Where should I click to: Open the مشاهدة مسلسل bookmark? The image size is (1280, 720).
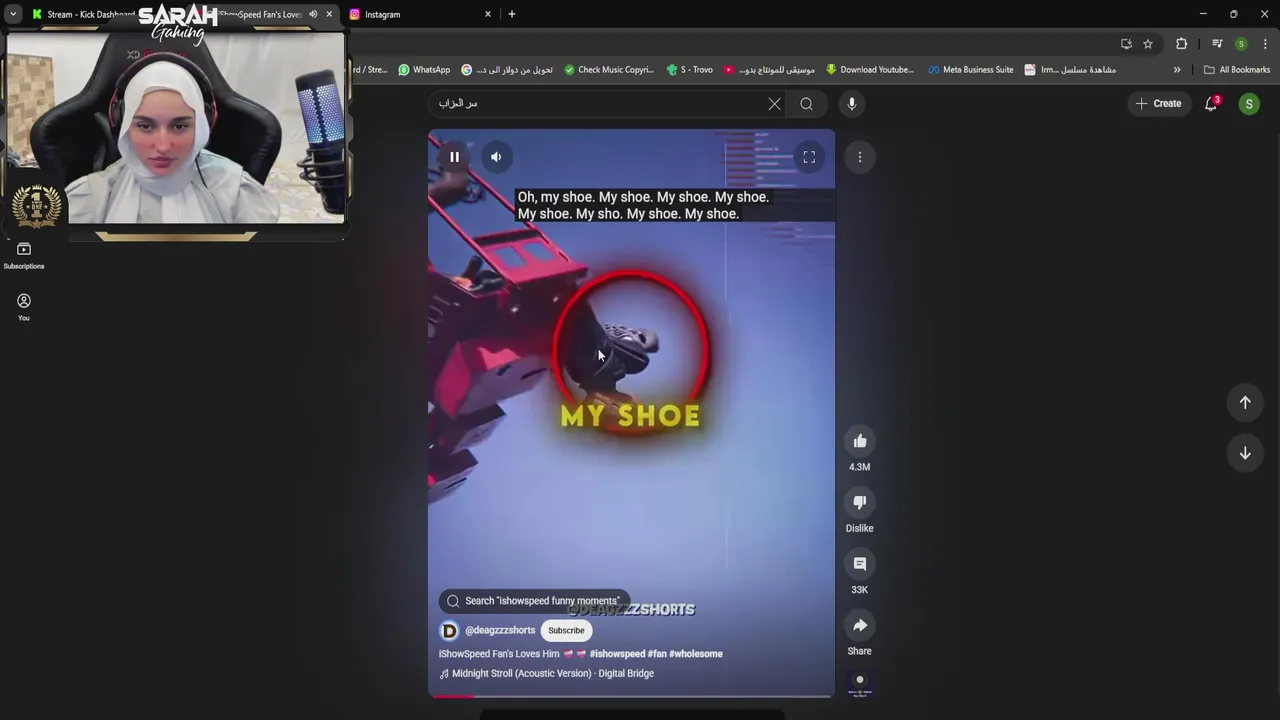pos(1070,70)
